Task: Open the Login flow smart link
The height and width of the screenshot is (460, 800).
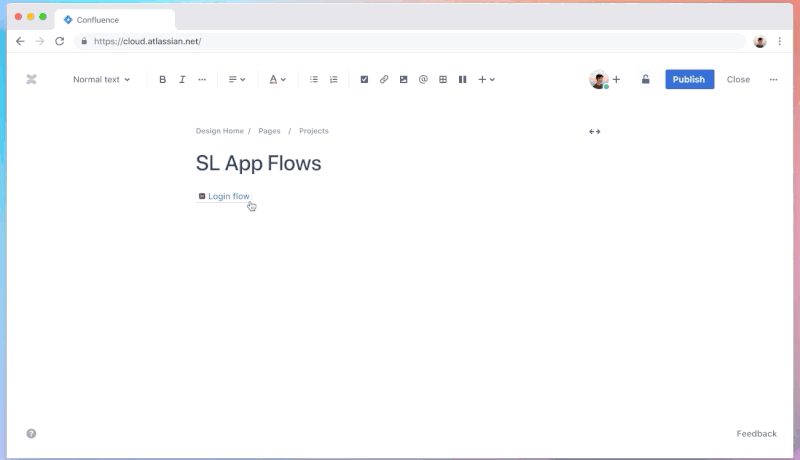Action: coord(224,196)
